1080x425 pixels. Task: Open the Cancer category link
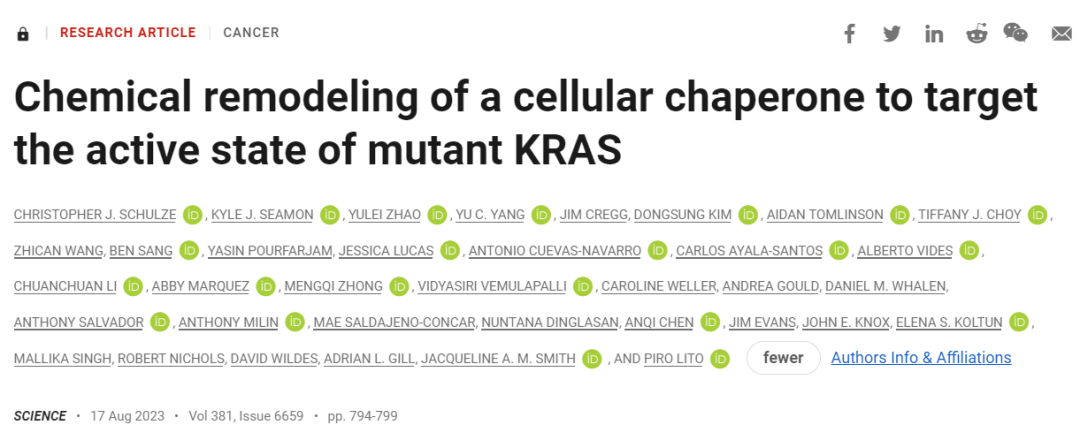(x=251, y=33)
